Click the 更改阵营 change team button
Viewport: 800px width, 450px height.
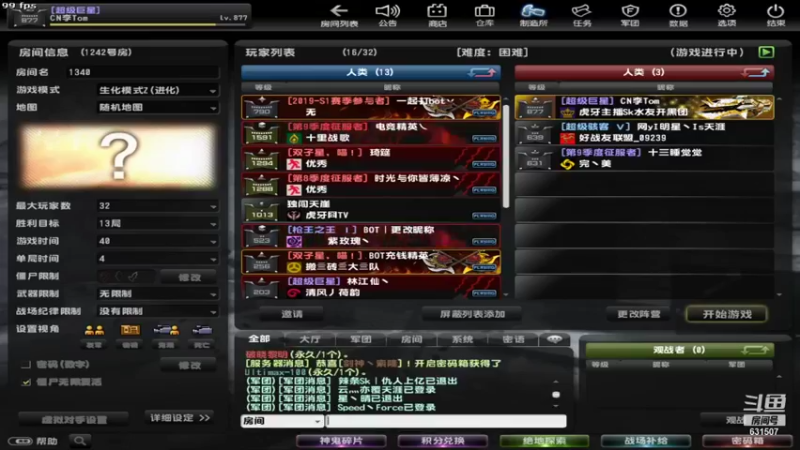[639, 314]
